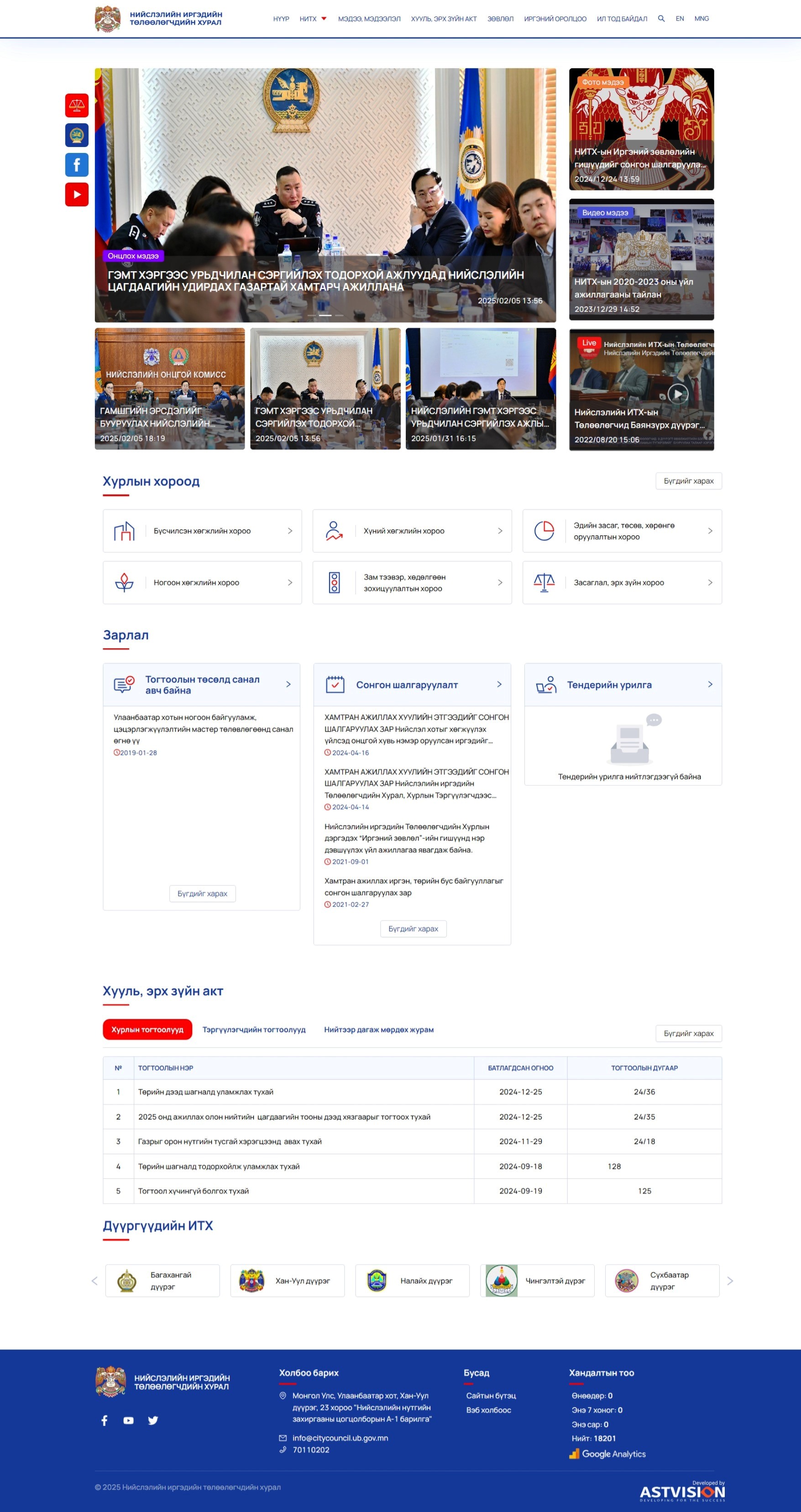801x1512 pixels.
Task: Click the Facebook icon in footer
Action: (x=105, y=1420)
